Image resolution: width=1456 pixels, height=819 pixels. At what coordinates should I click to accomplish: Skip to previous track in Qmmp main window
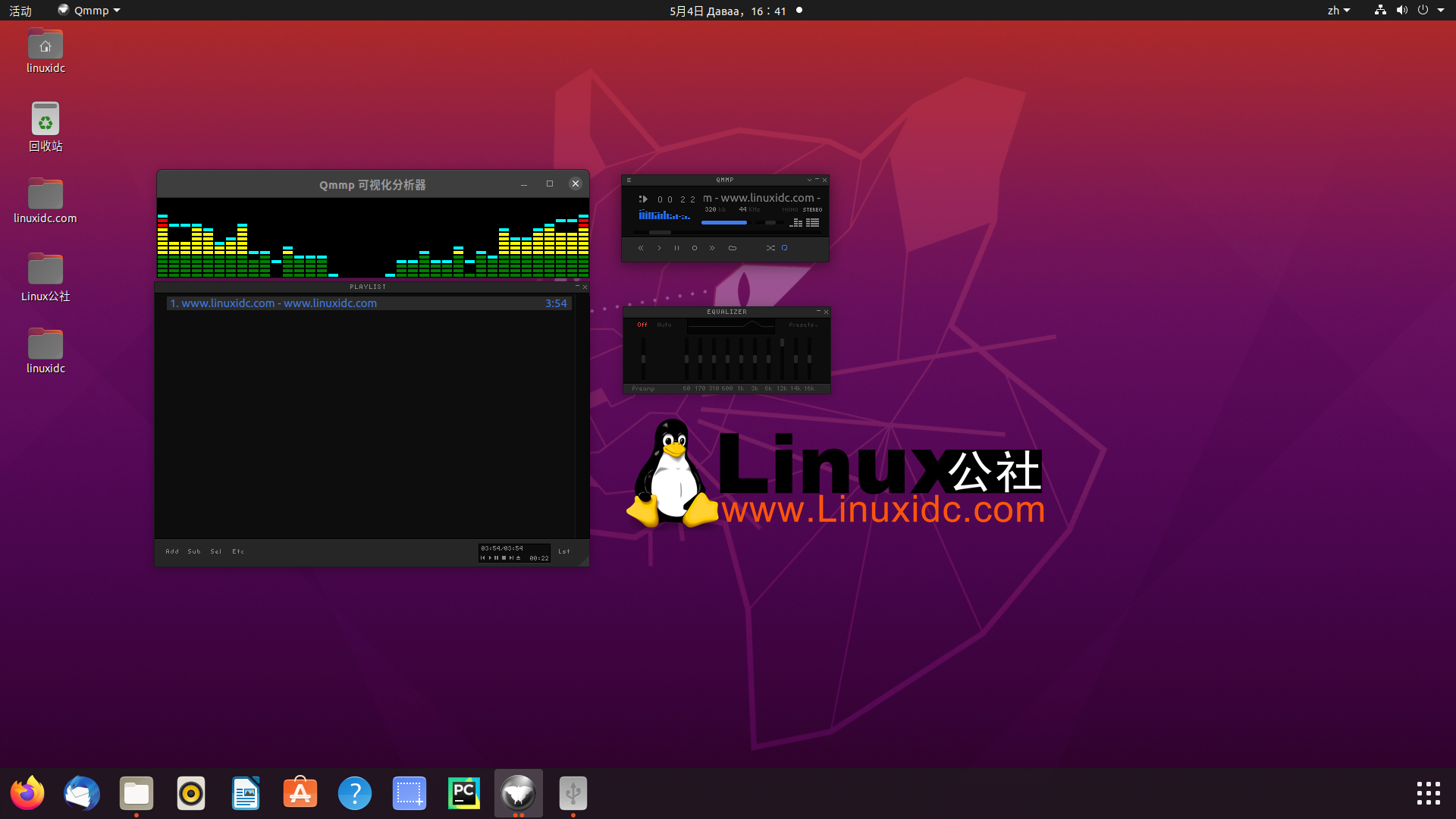click(x=641, y=248)
